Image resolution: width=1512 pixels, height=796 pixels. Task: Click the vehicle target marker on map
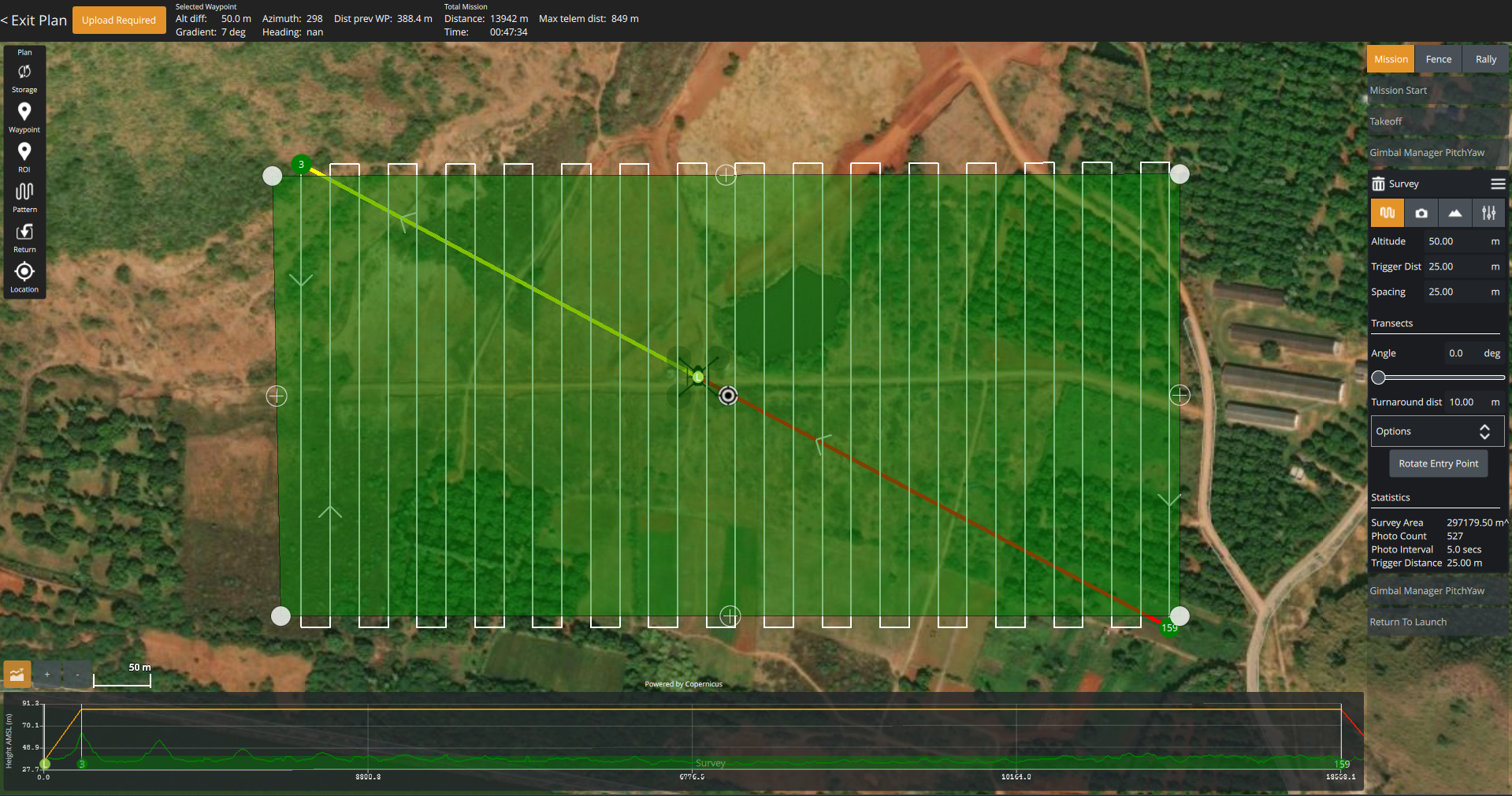728,396
